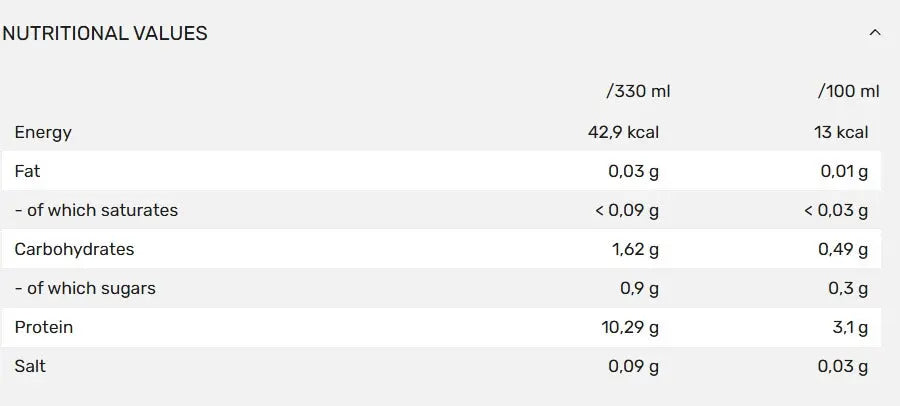Select the /330 ml column header
Image resolution: width=900 pixels, height=406 pixels.
tap(638, 91)
